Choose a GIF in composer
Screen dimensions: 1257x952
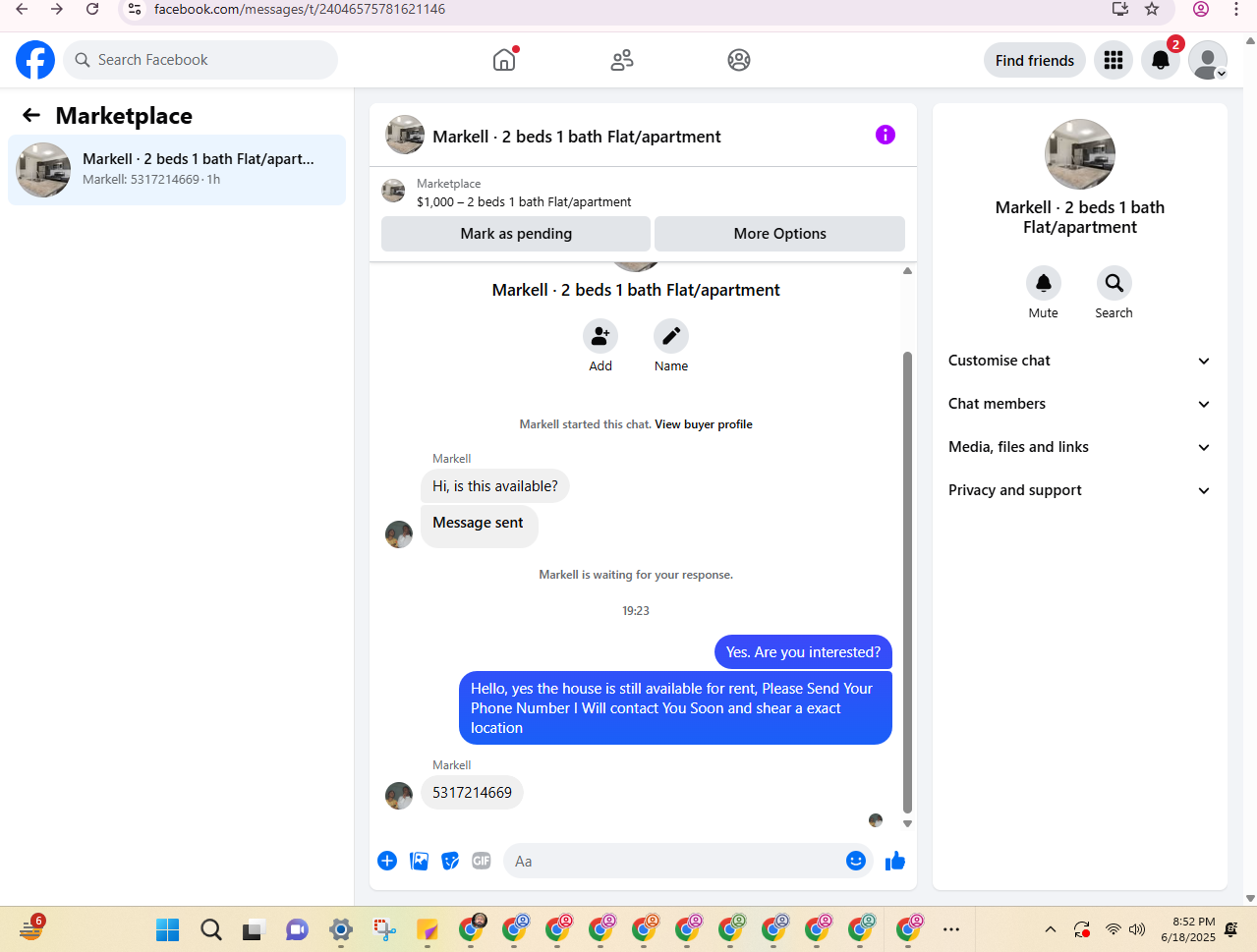pyautogui.click(x=482, y=861)
